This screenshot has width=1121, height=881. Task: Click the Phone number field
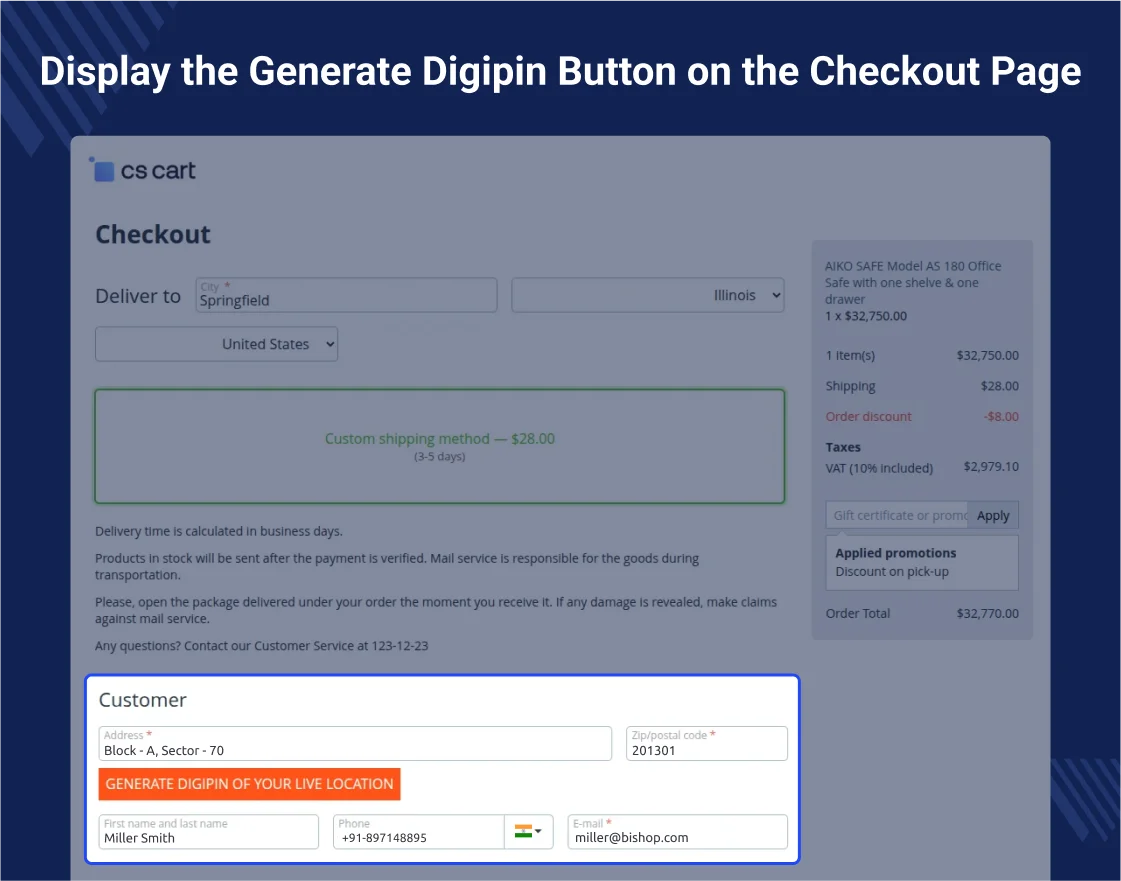tap(418, 832)
